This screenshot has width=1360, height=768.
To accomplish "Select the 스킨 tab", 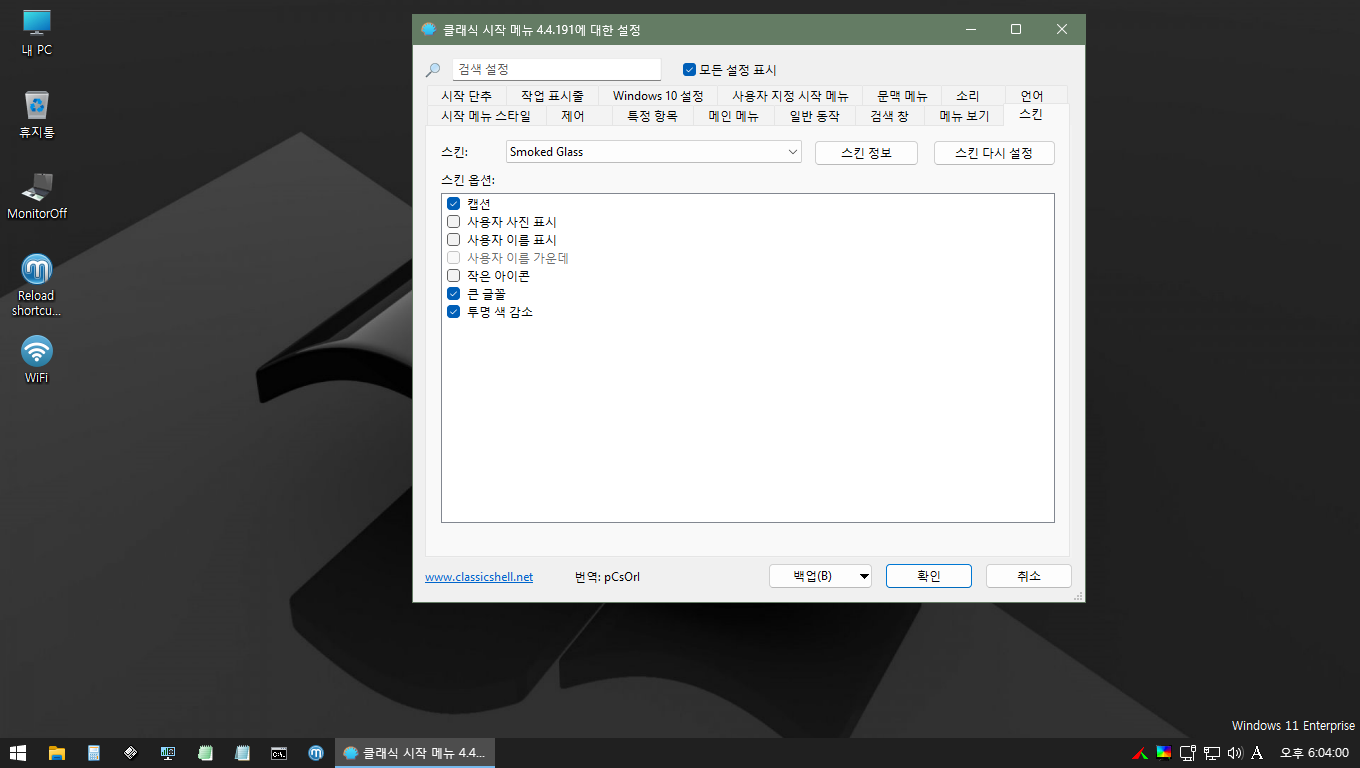I will click(1030, 114).
